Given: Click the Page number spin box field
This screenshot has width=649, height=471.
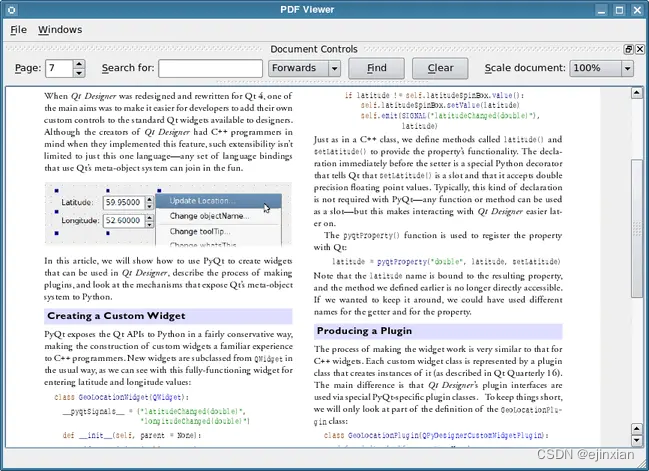Looking at the screenshot, I should click(x=59, y=68).
